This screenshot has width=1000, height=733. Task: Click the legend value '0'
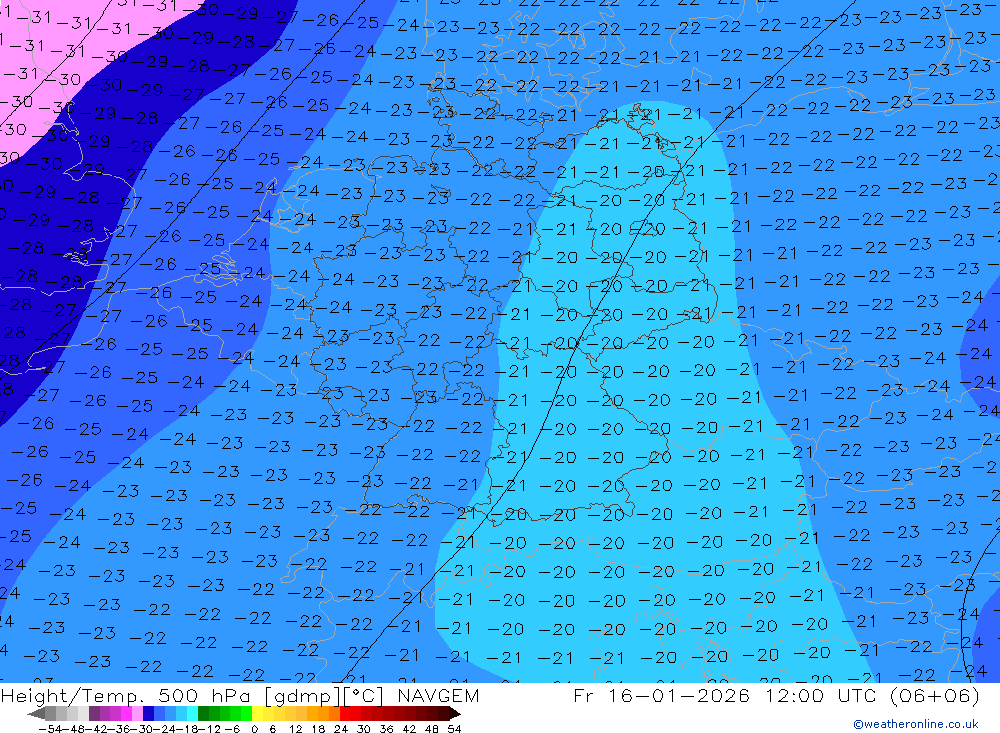pos(254,729)
